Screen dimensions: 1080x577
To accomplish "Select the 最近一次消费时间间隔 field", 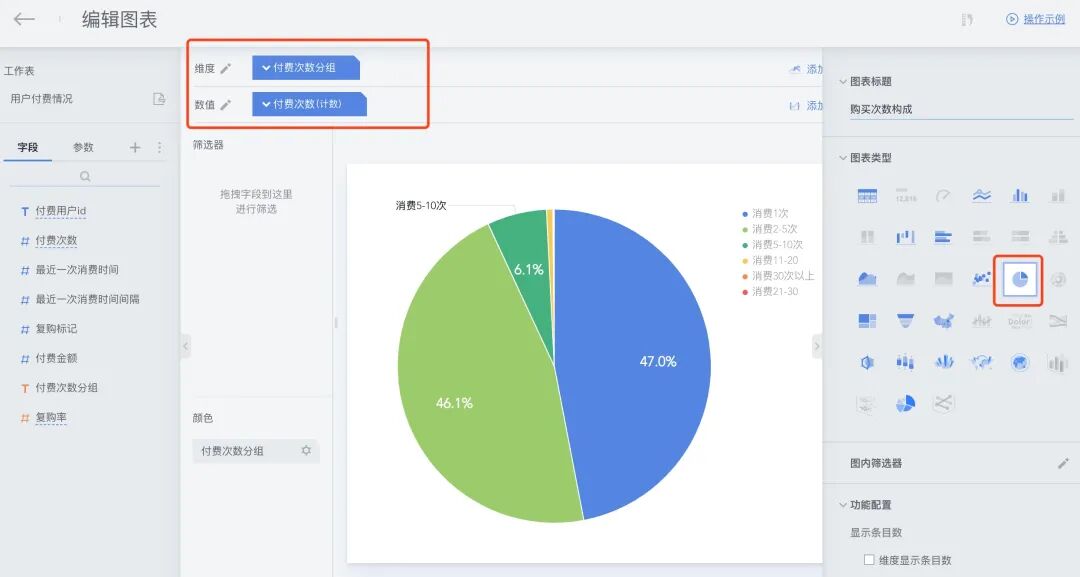I will tap(87, 300).
